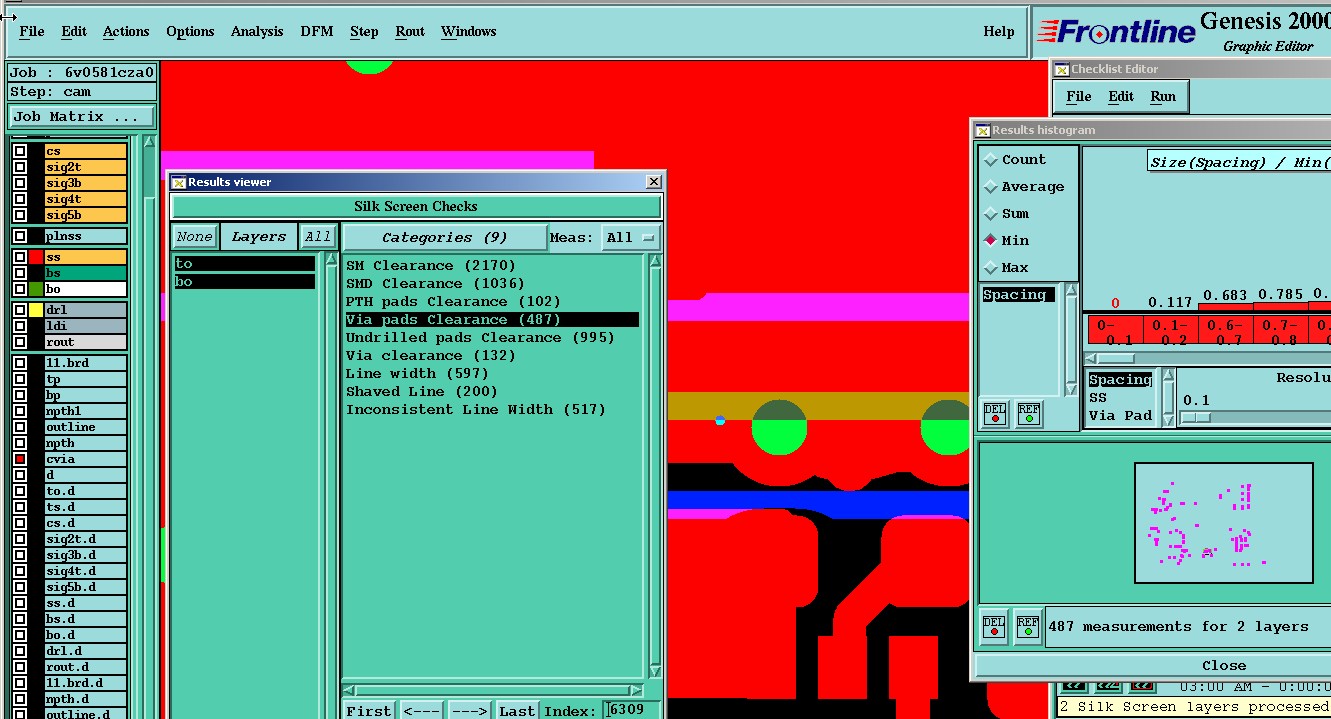Click the First result button
Image resolution: width=1331 pixels, height=719 pixels.
tap(369, 711)
